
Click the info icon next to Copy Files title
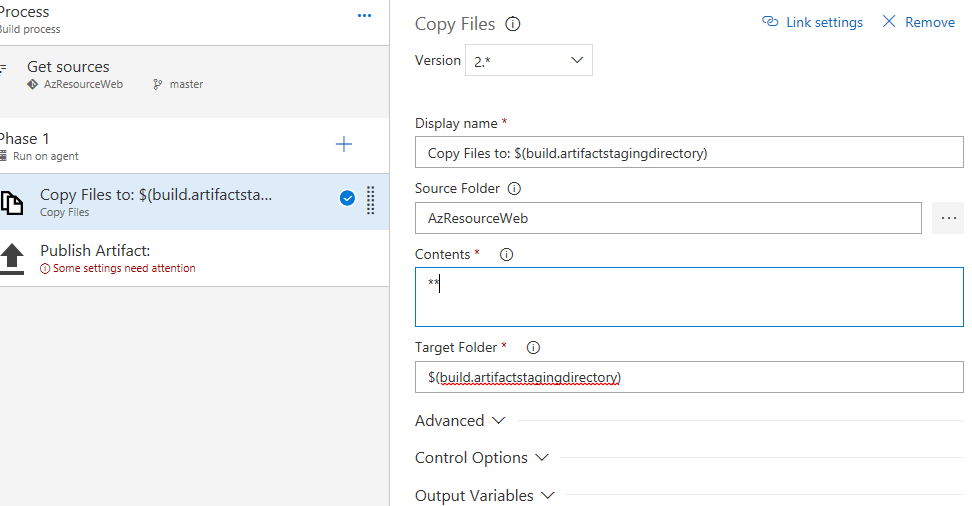point(513,24)
